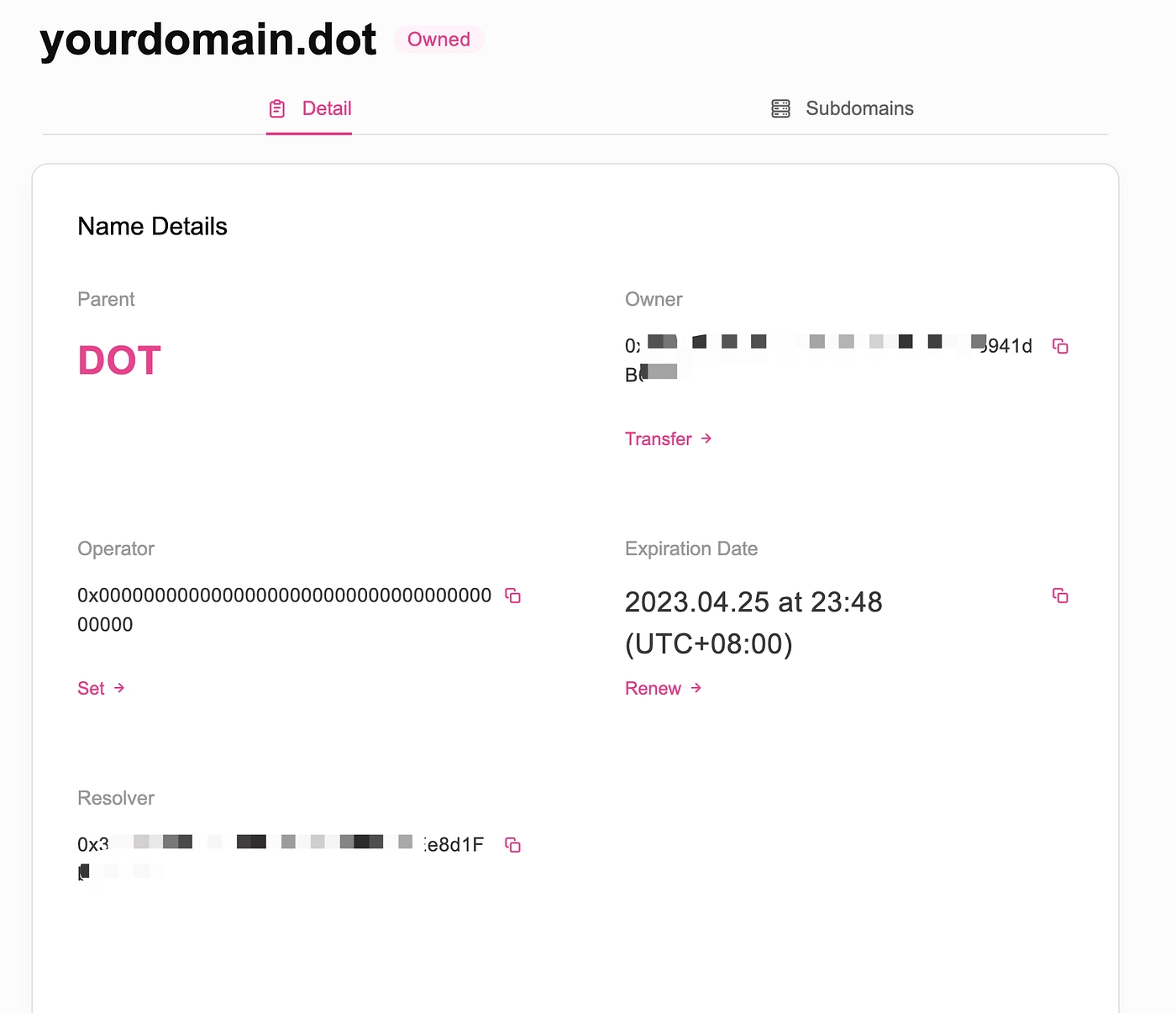Screen dimensions: 1176x1013
Task: Click the yourdomain.dot title
Action: click(x=208, y=39)
